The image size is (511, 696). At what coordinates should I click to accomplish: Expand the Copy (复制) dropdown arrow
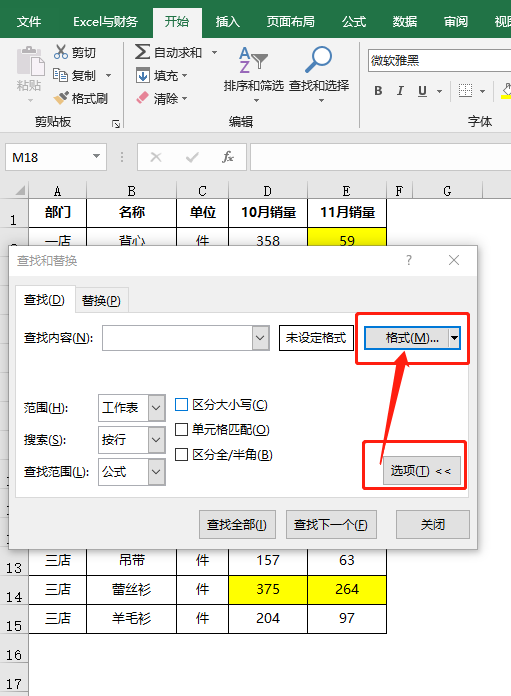tap(108, 75)
